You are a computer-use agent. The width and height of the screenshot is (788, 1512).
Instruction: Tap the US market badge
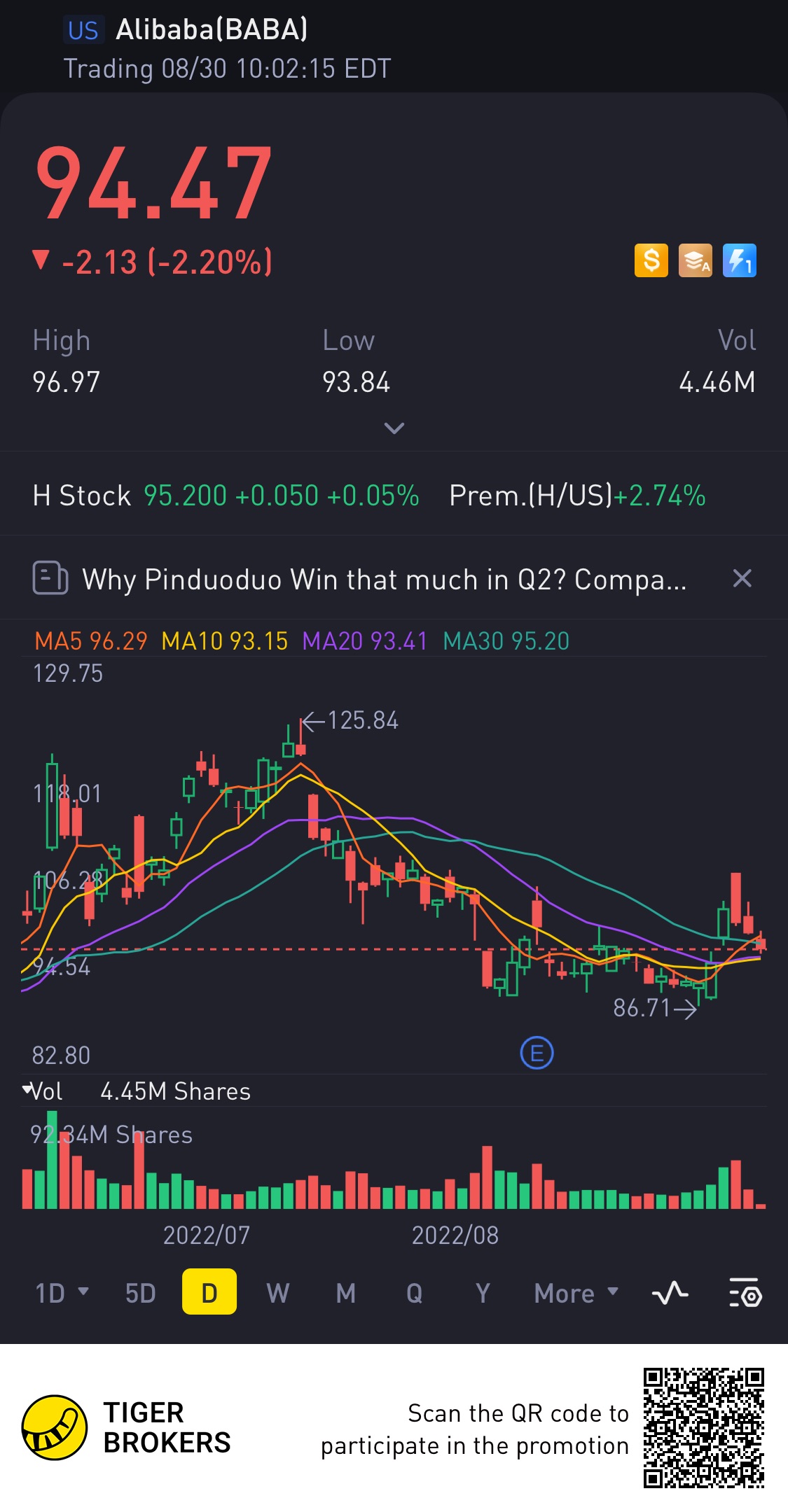(x=83, y=30)
